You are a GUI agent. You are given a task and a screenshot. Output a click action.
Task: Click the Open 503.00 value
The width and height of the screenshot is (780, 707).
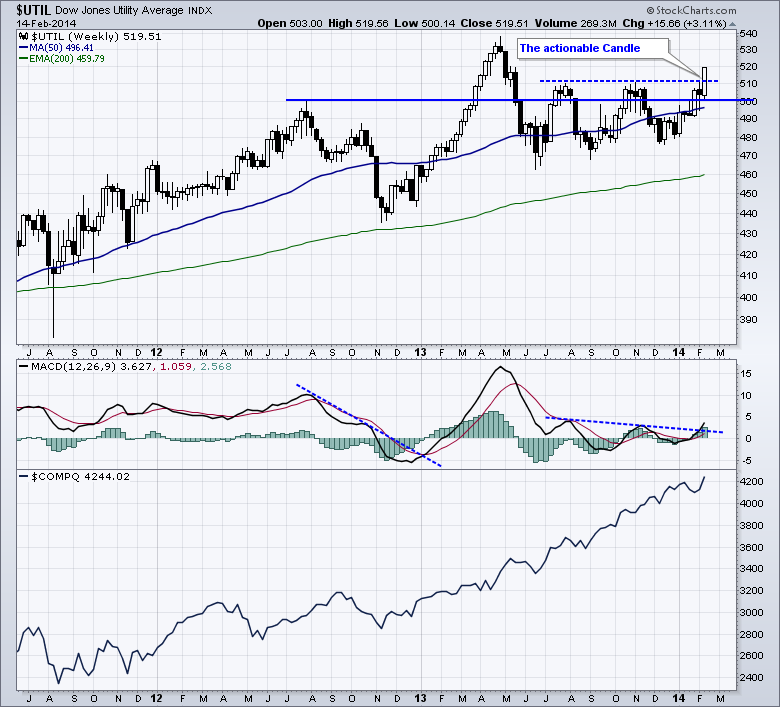[290, 23]
